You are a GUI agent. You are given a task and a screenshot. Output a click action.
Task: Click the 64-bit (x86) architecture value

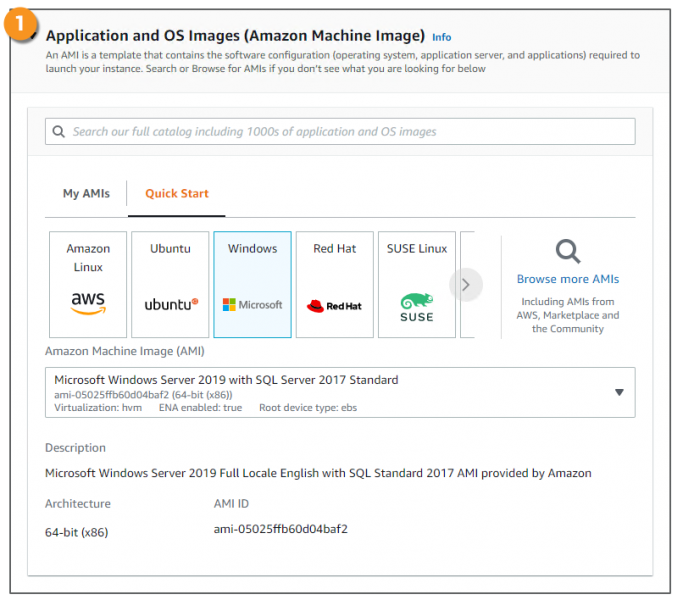77,532
